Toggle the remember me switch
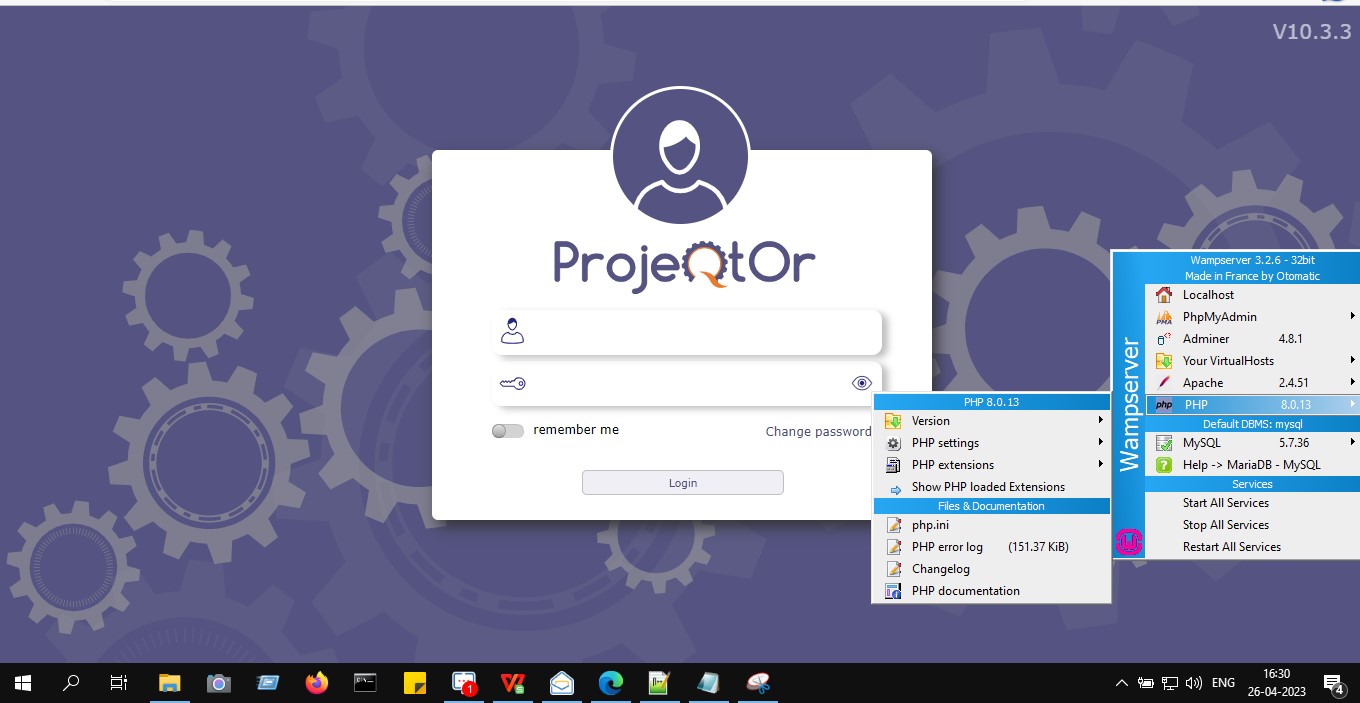 (508, 431)
